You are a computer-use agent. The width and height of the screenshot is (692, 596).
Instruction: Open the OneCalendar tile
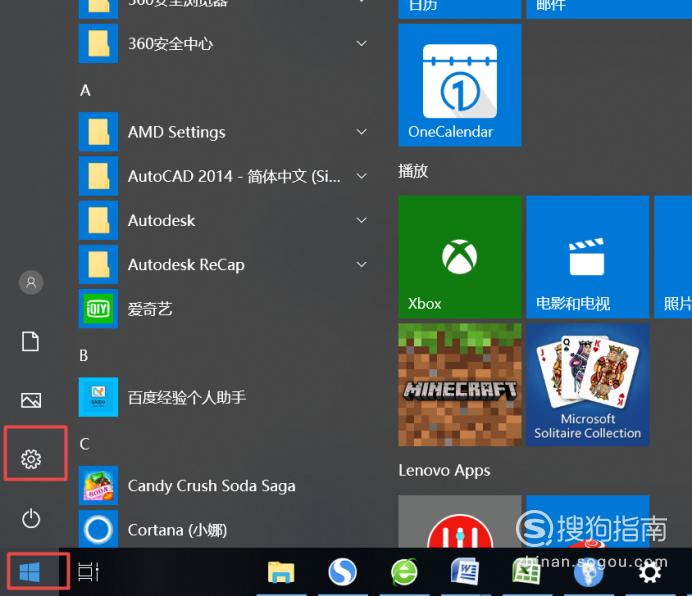(459, 85)
